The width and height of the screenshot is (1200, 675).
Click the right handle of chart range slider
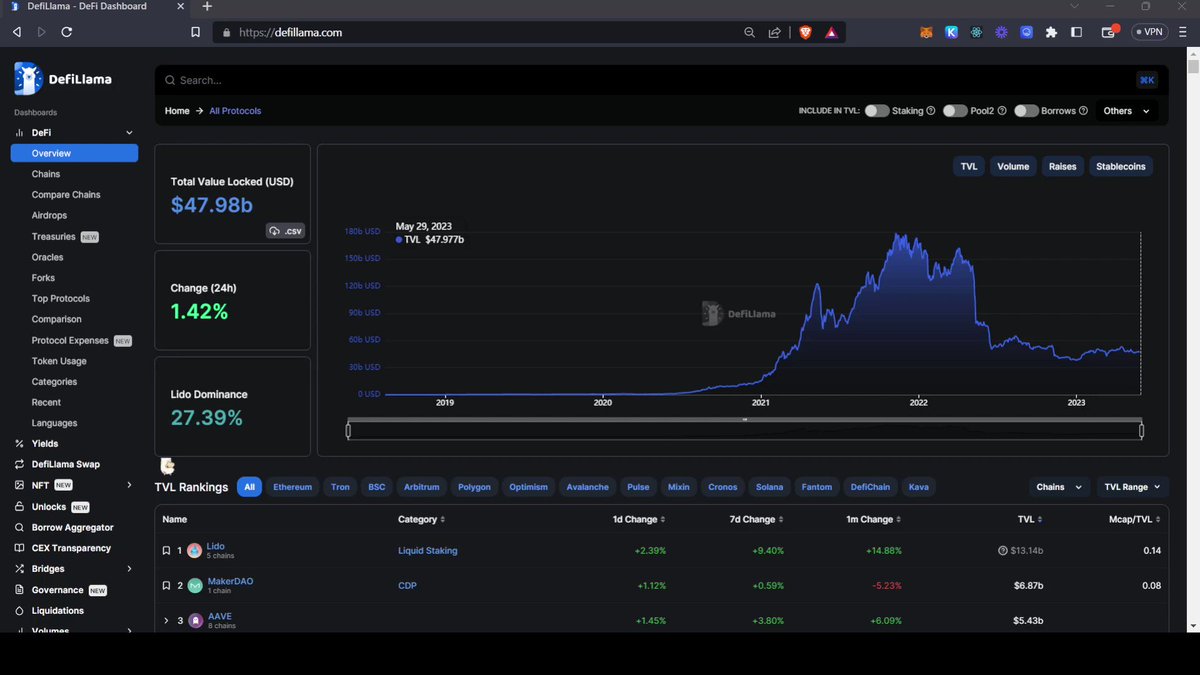[1141, 431]
